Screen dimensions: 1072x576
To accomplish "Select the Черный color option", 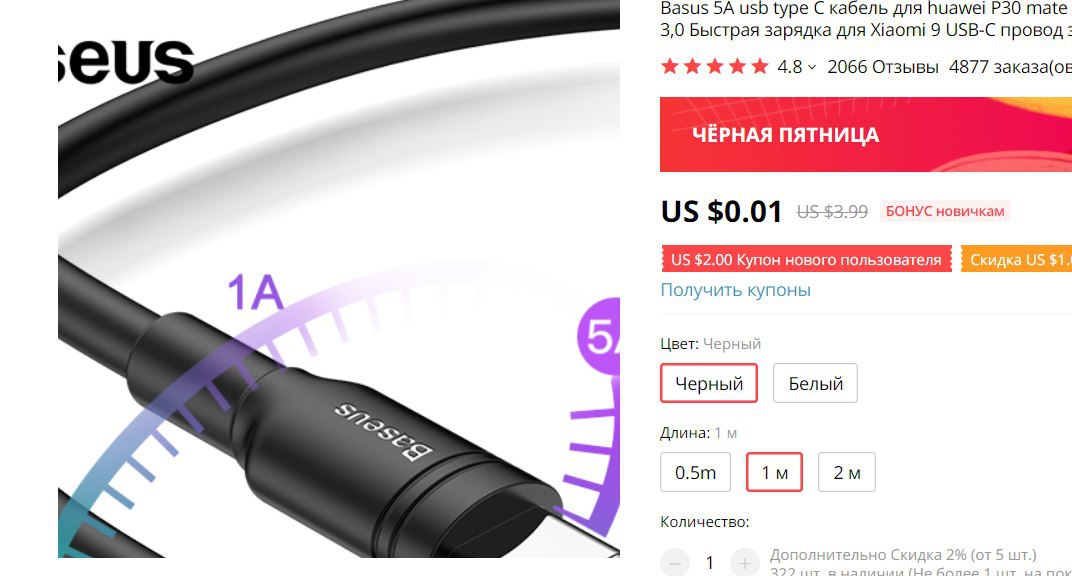I will [x=709, y=383].
